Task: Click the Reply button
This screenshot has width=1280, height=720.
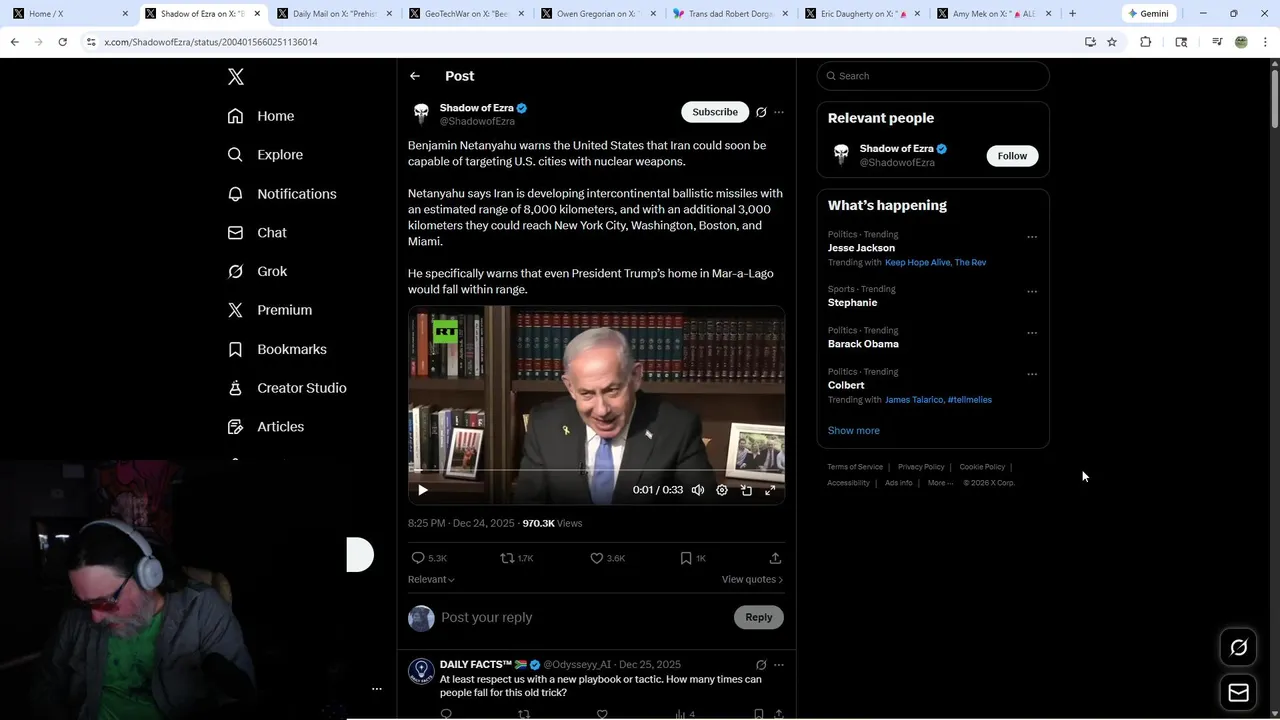Action: pyautogui.click(x=759, y=617)
